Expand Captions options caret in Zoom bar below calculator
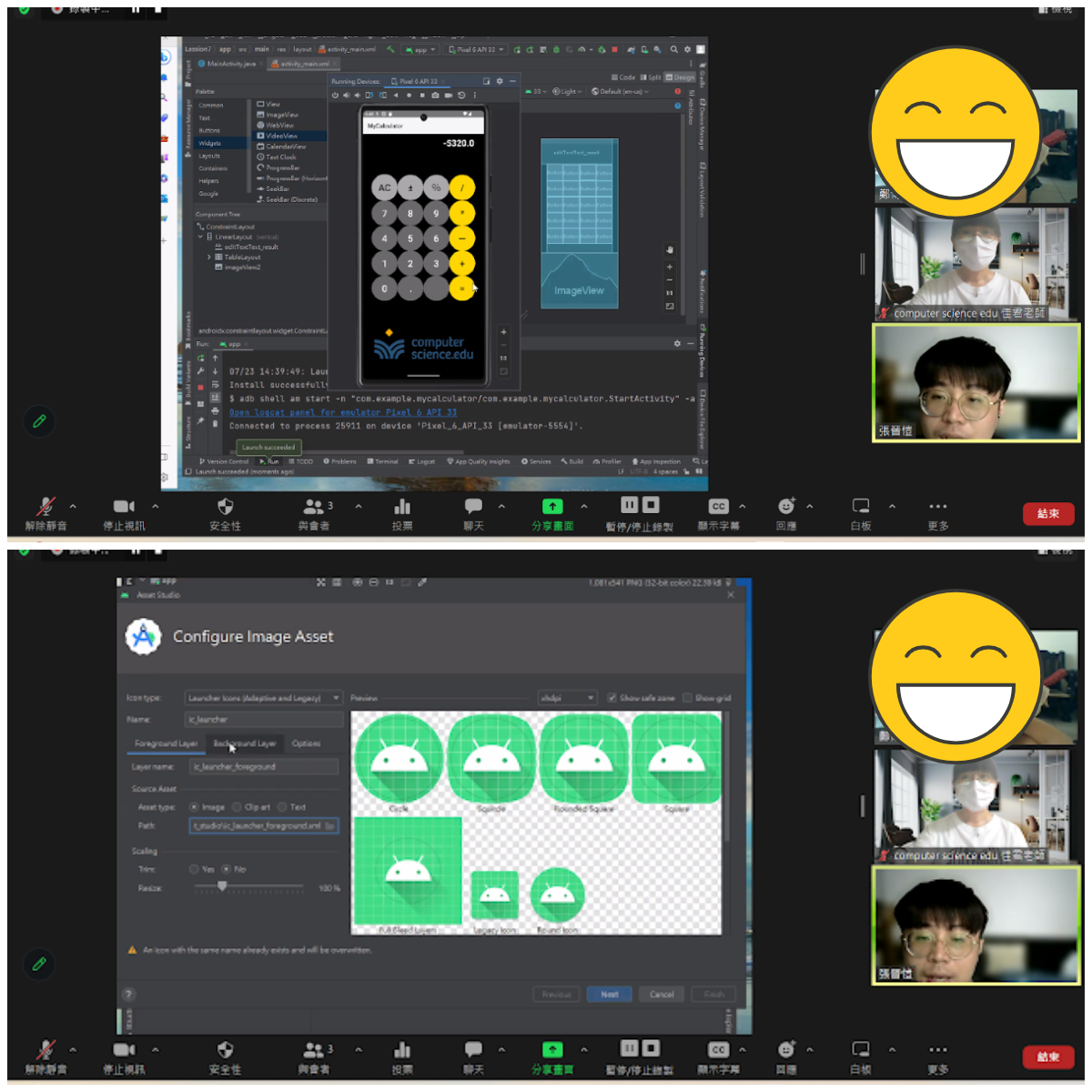Screen dimensions: 1092x1092 (743, 506)
